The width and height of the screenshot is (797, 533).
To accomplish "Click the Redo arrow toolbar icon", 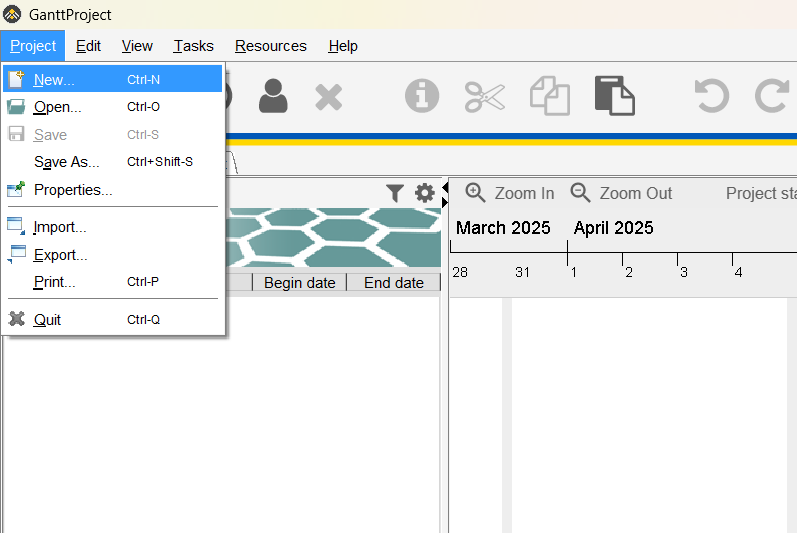I will point(772,96).
